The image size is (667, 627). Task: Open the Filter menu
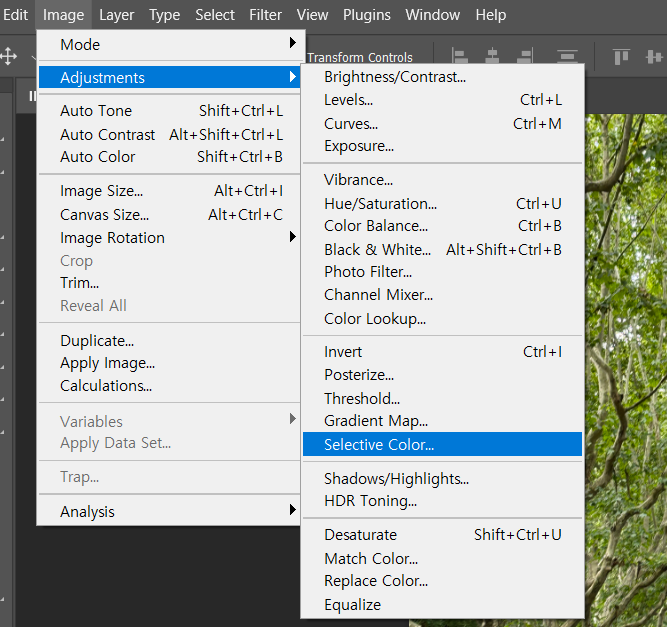[265, 15]
